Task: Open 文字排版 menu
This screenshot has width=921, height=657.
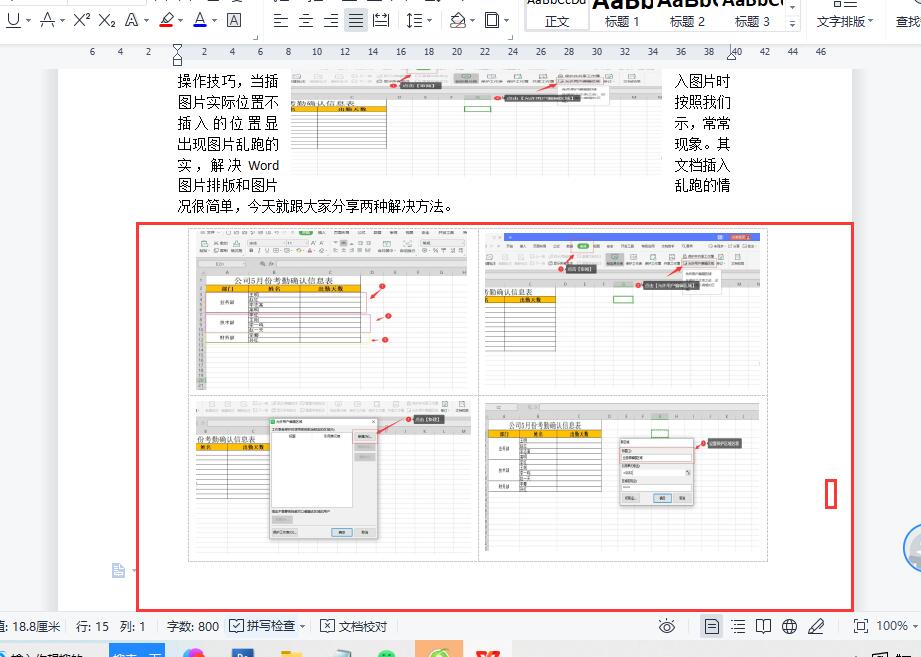Action: 845,22
